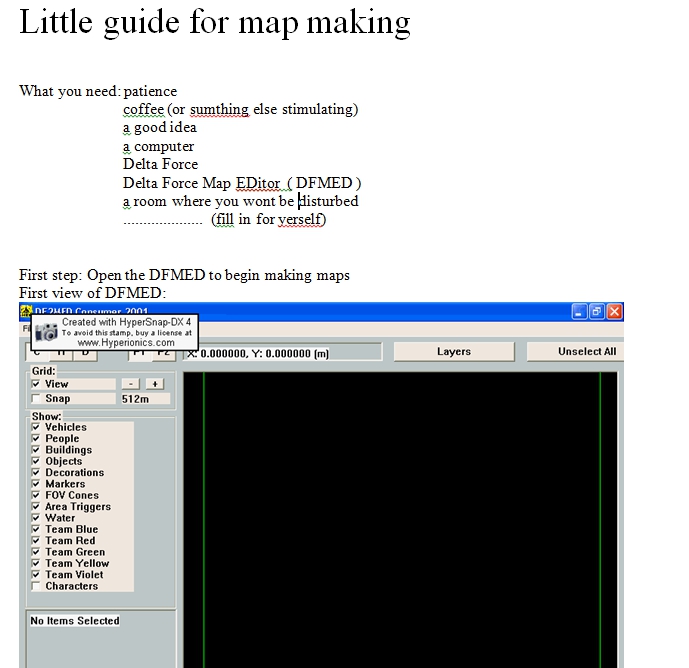Uncheck the Vehicles show option

tap(36, 427)
